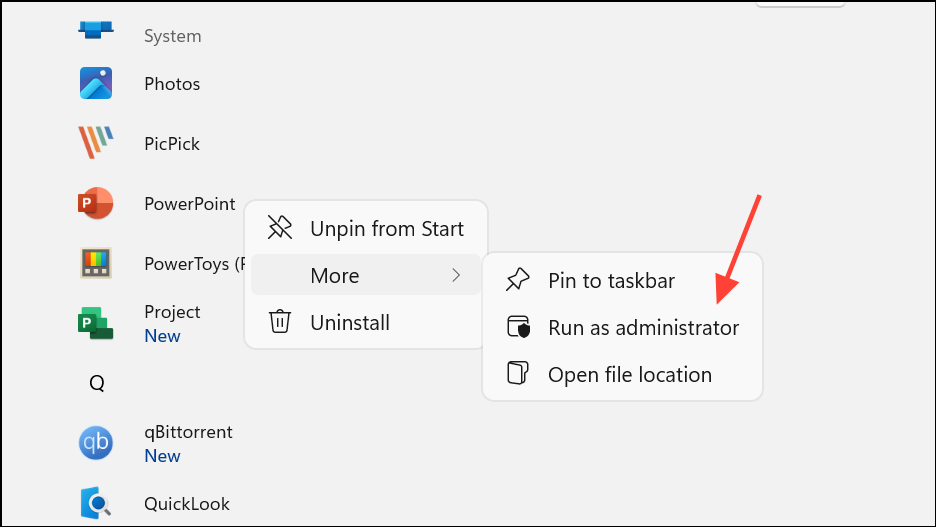Jump to letter Q section header

coord(97,383)
